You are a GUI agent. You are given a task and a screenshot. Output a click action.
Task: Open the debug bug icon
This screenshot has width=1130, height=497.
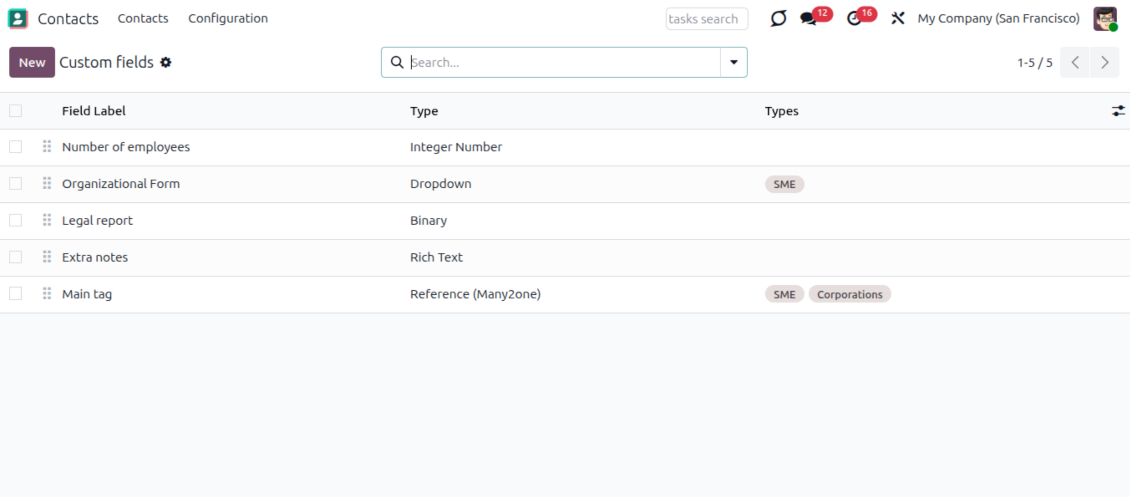coord(778,18)
